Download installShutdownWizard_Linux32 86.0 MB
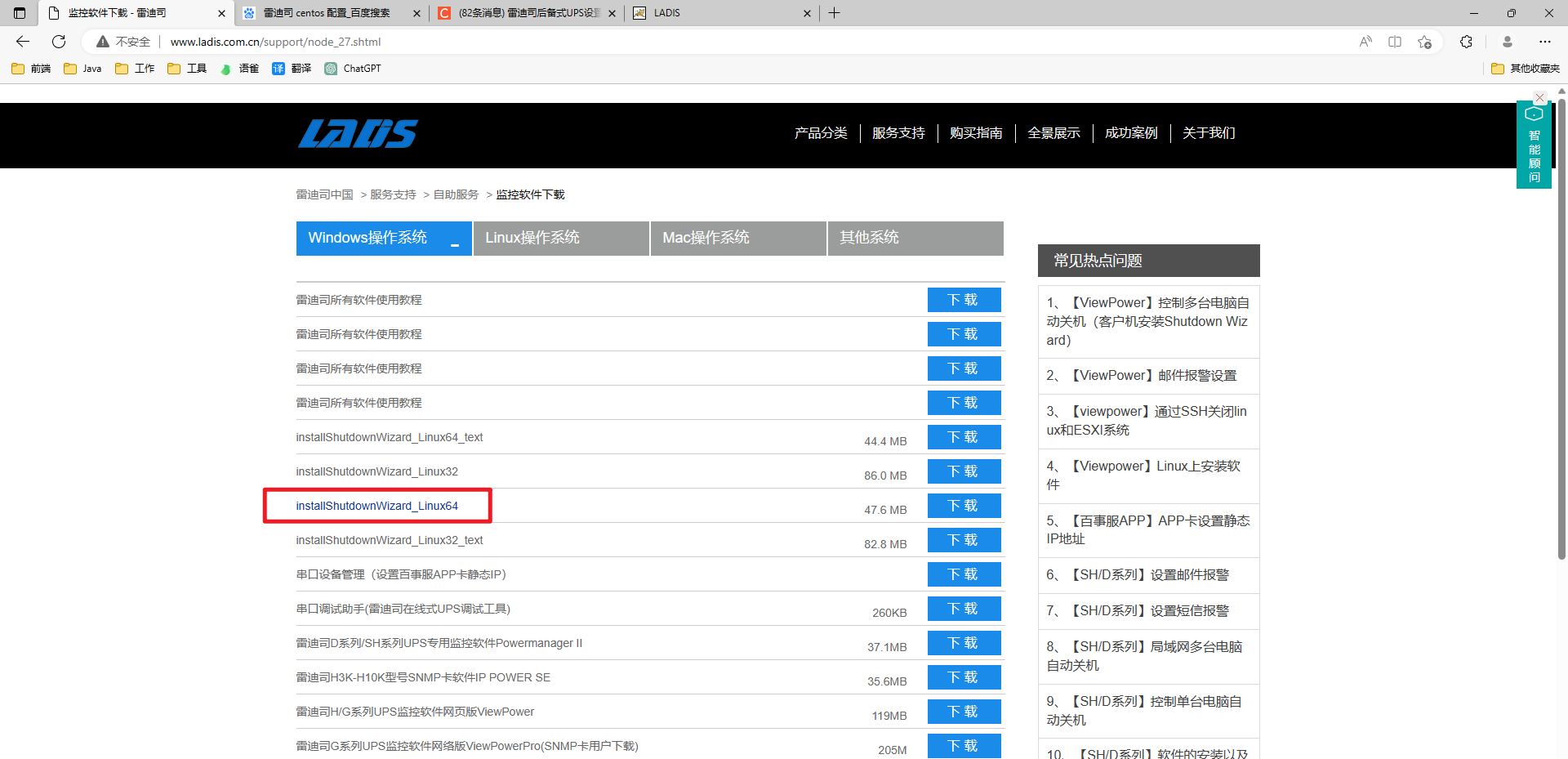Screen dimensions: 1568x759 pyautogui.click(x=964, y=471)
